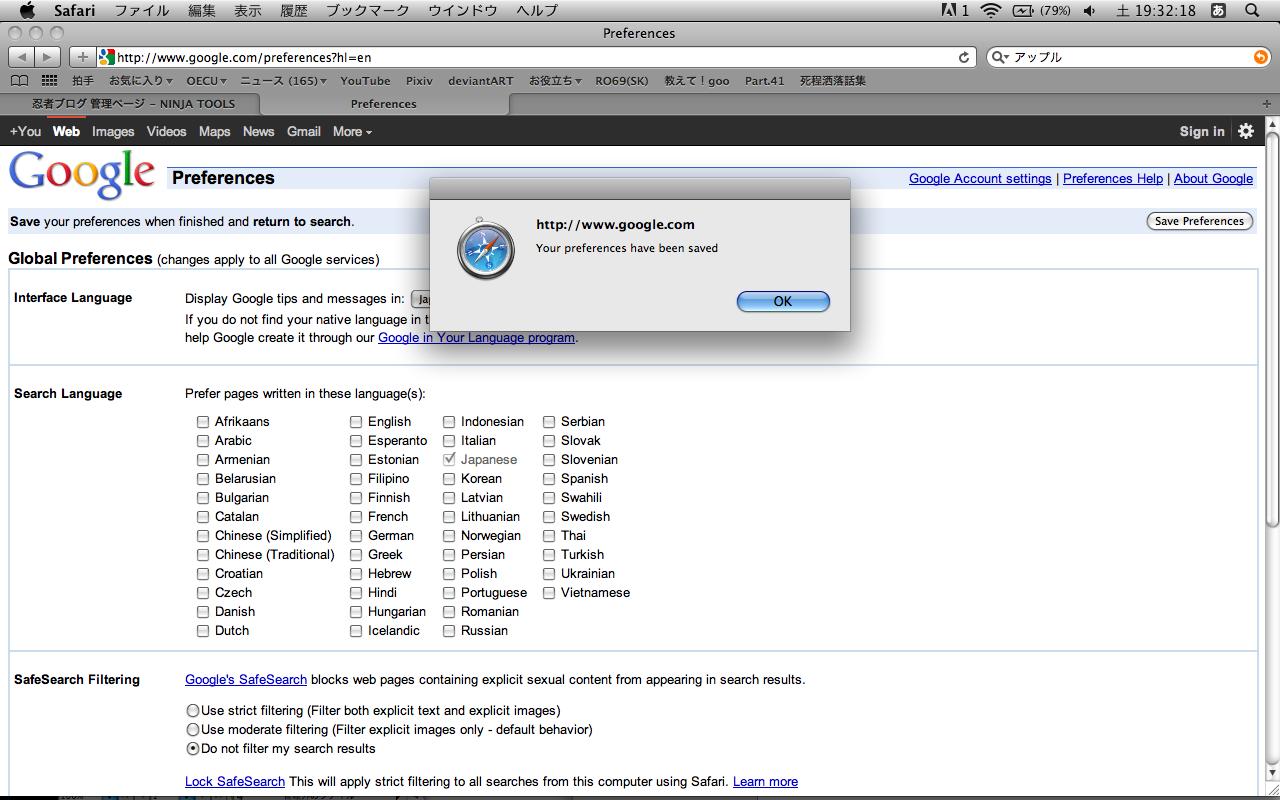This screenshot has width=1280, height=800.
Task: Open Gmail from the Google bar
Action: pyautogui.click(x=304, y=132)
